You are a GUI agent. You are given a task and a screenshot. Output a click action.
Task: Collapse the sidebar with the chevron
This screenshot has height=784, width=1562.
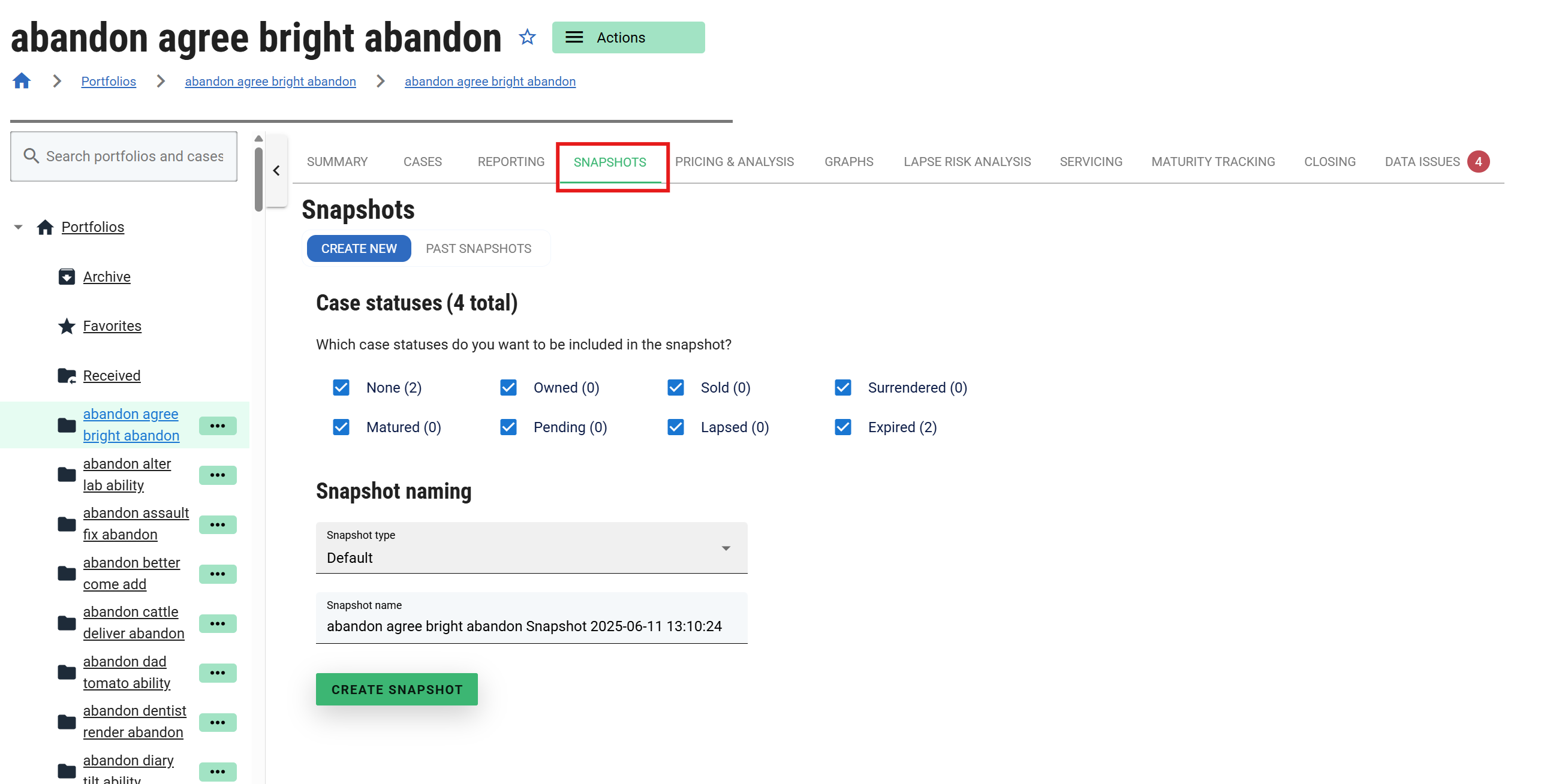276,170
